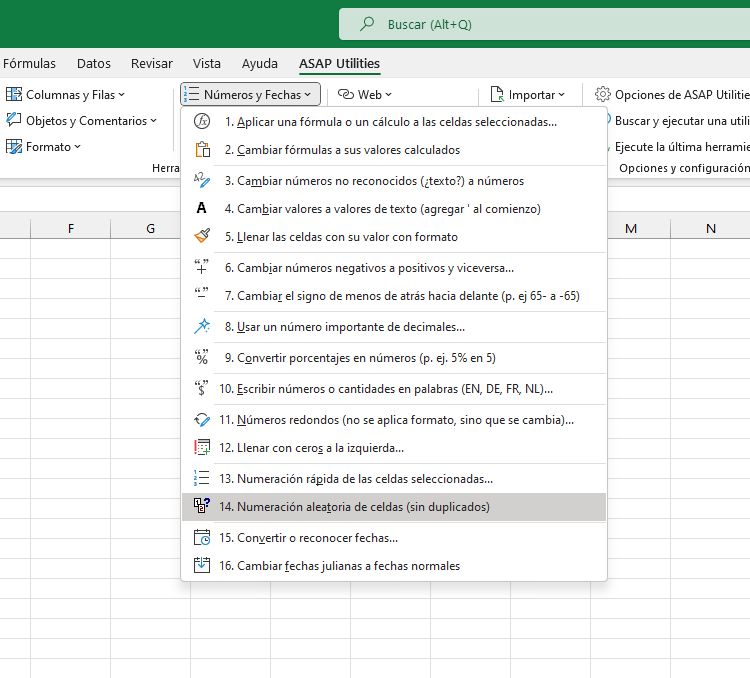750x678 pixels.
Task: Click the question-mark icon for Numeración aleatoria
Action: 202,506
